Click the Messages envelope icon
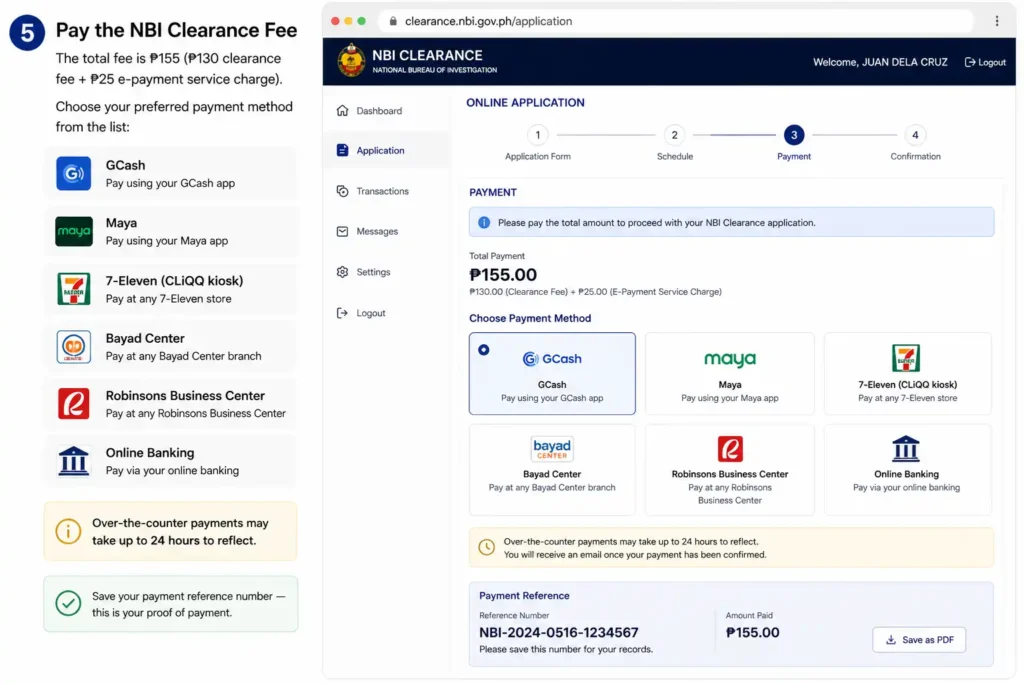 click(342, 231)
